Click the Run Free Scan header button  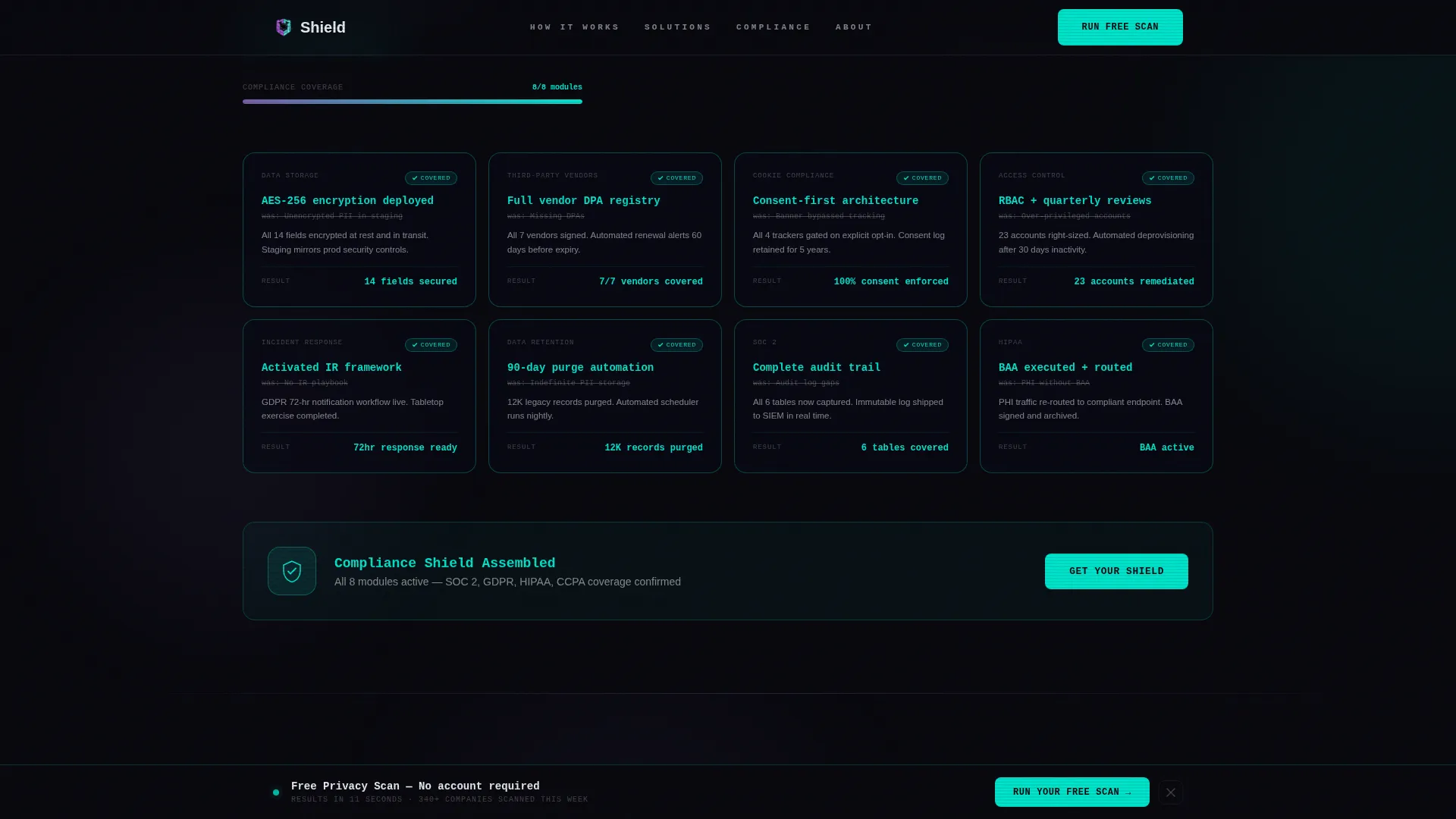pyautogui.click(x=1120, y=27)
